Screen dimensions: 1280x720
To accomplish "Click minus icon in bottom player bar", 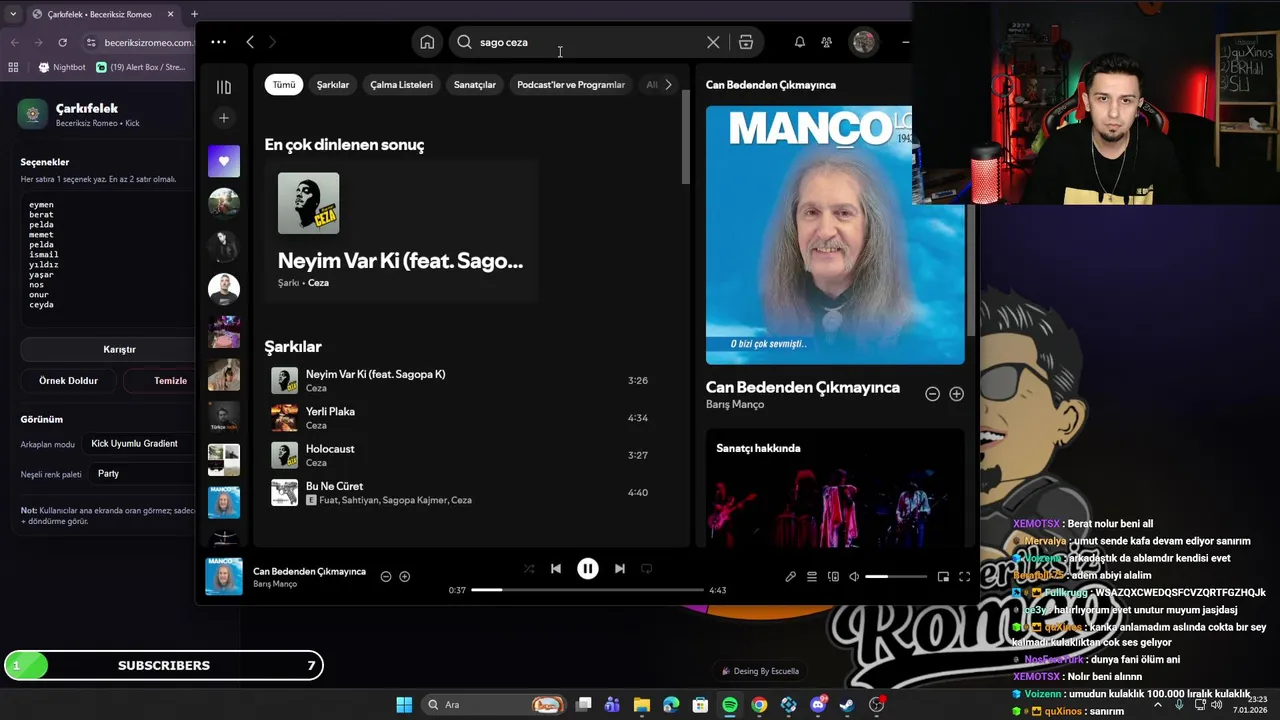I will [x=386, y=576].
